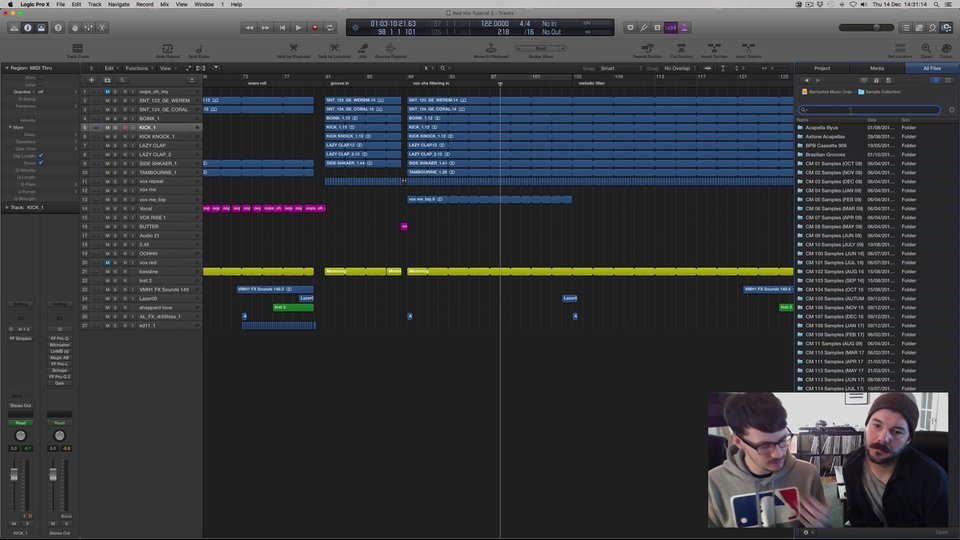
Task: Toggle the Browsers panel button
Action: (x=947, y=28)
